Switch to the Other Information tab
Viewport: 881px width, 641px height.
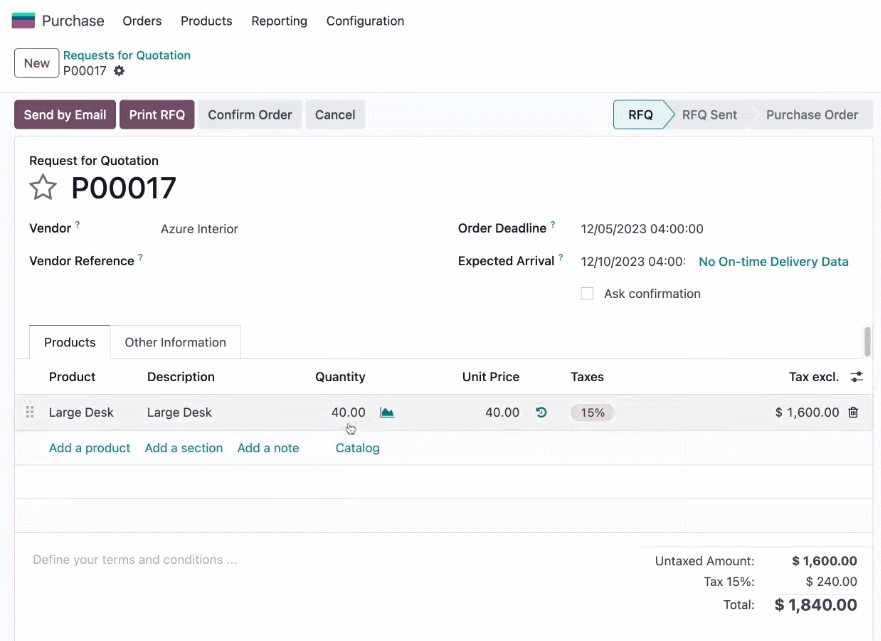[175, 342]
